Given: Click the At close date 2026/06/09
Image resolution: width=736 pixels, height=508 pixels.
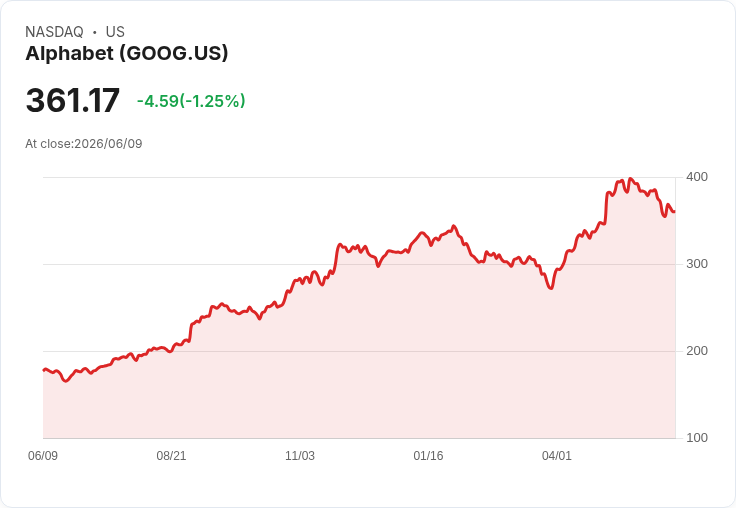Looking at the screenshot, I should point(108,144).
